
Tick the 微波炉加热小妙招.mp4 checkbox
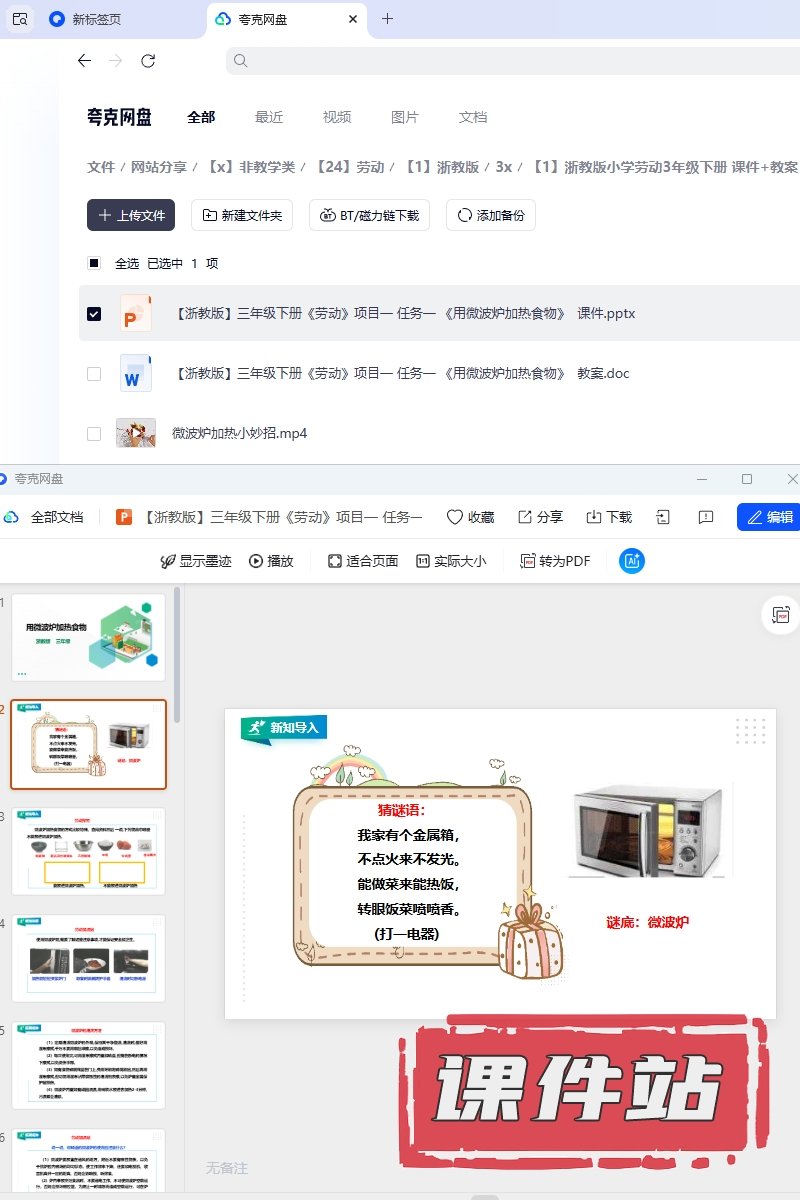[x=94, y=434]
